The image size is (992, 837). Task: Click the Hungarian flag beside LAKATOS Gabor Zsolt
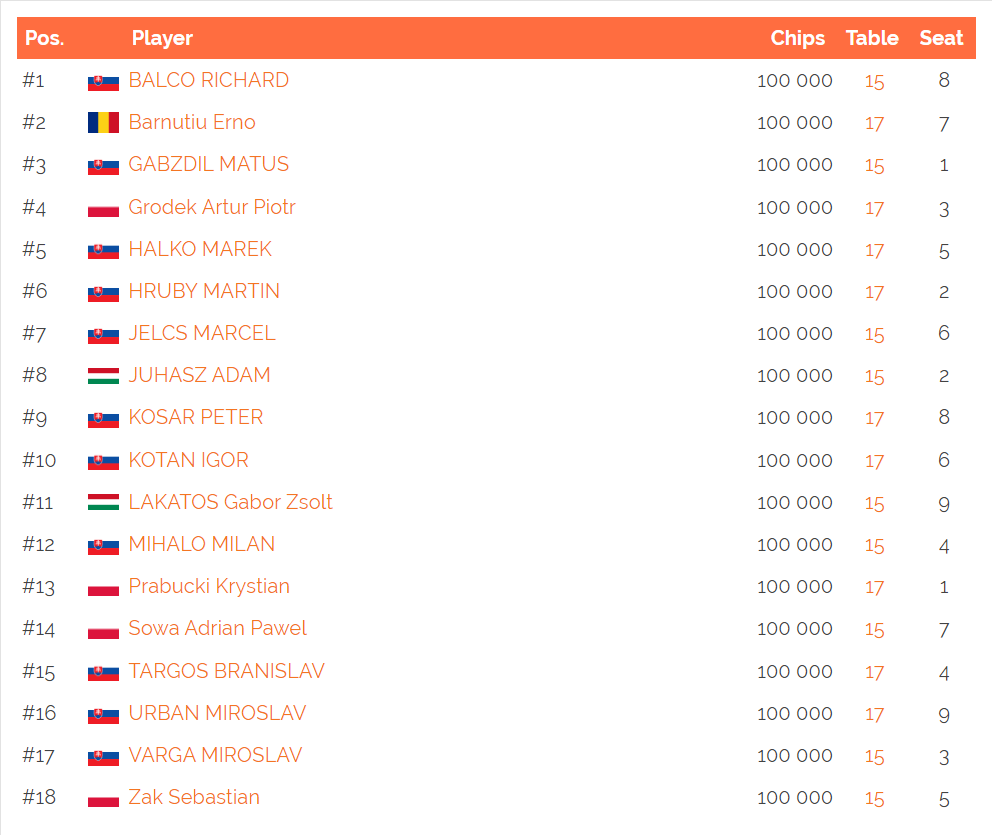pyautogui.click(x=103, y=503)
